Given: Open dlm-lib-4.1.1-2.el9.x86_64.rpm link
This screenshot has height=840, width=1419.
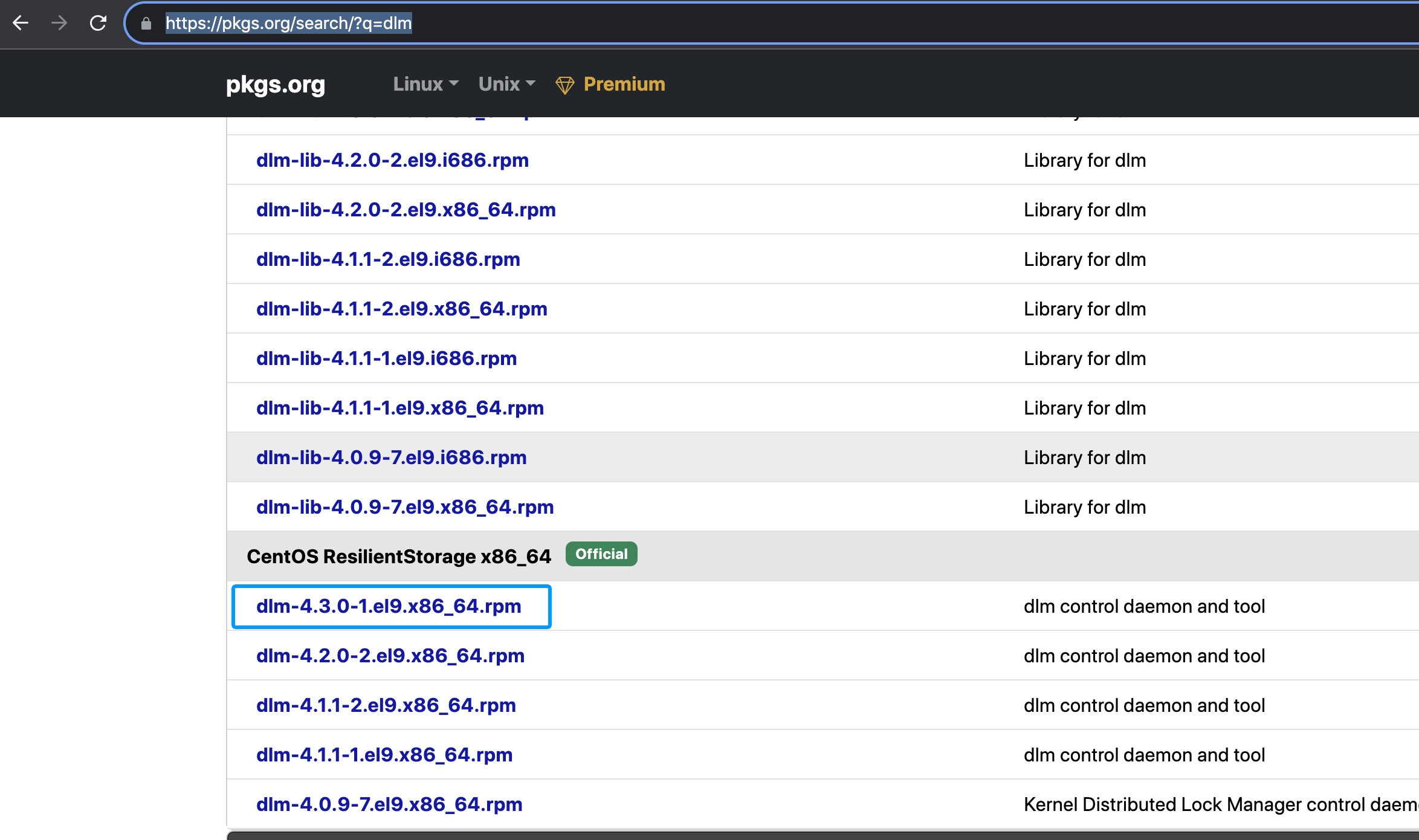Looking at the screenshot, I should point(401,309).
